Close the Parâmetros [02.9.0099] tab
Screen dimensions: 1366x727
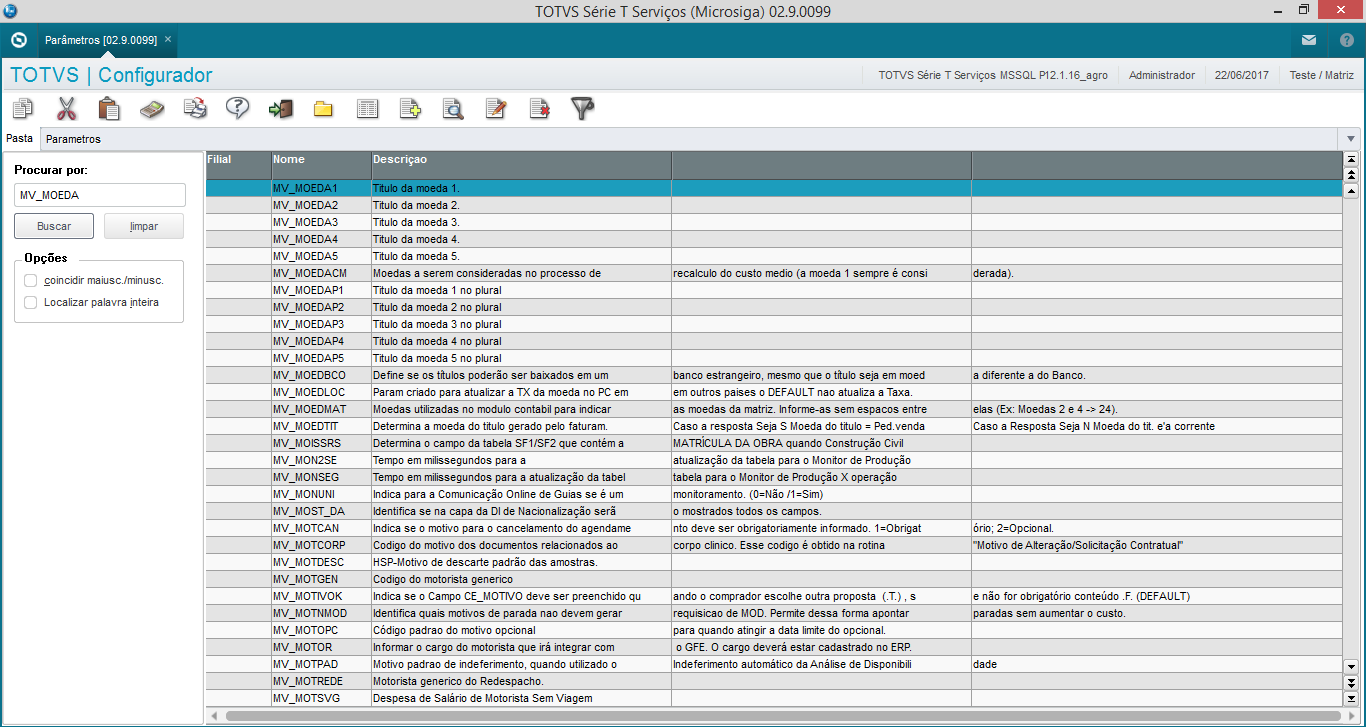point(168,39)
